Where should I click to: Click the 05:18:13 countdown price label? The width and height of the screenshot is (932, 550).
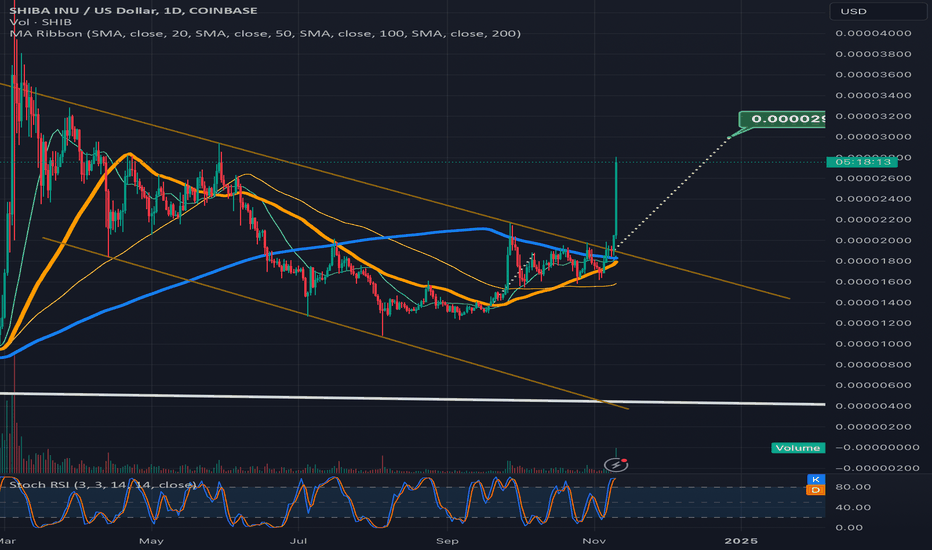[x=862, y=162]
